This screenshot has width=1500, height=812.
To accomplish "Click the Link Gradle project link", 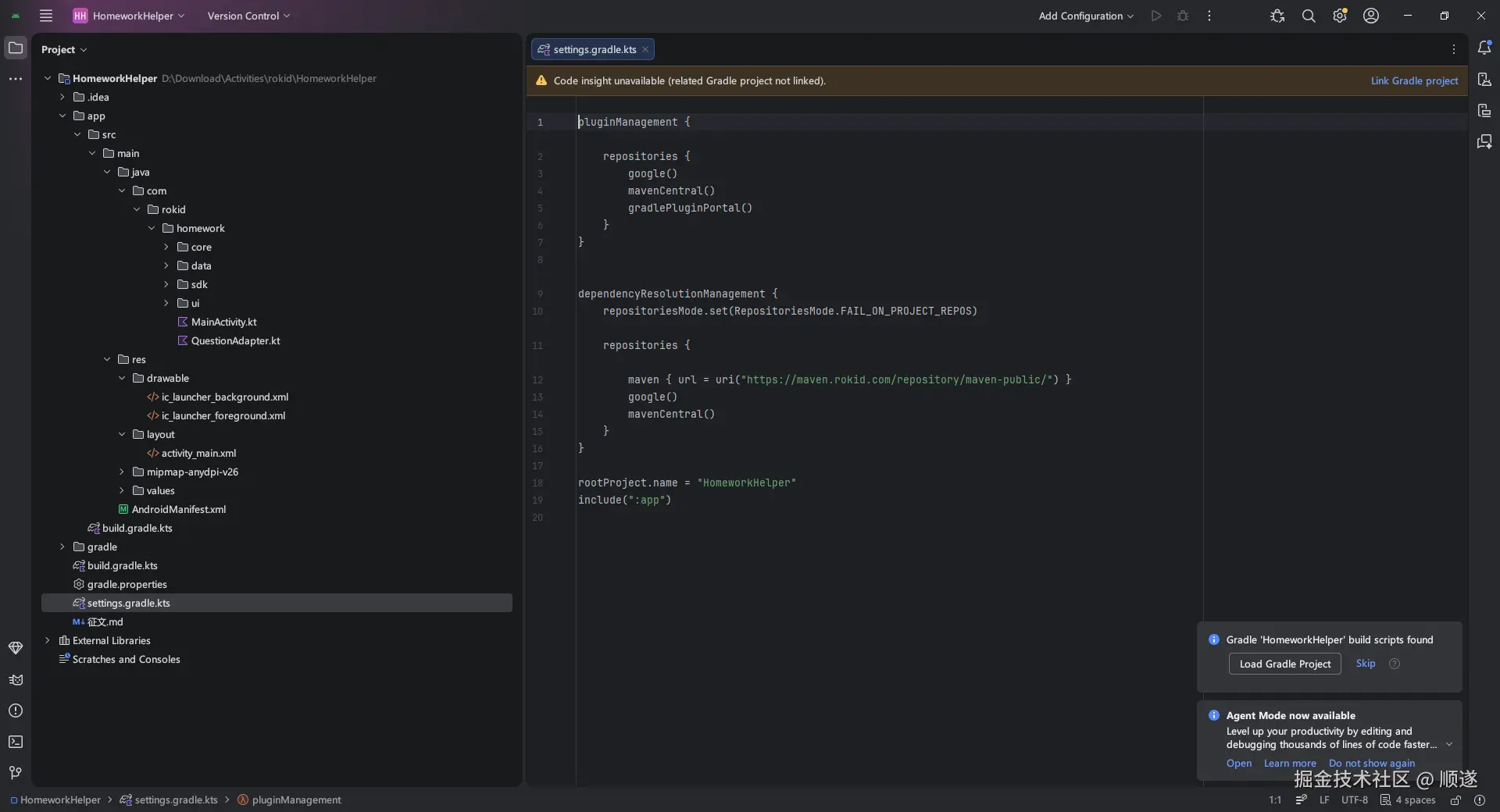I will click(x=1414, y=80).
